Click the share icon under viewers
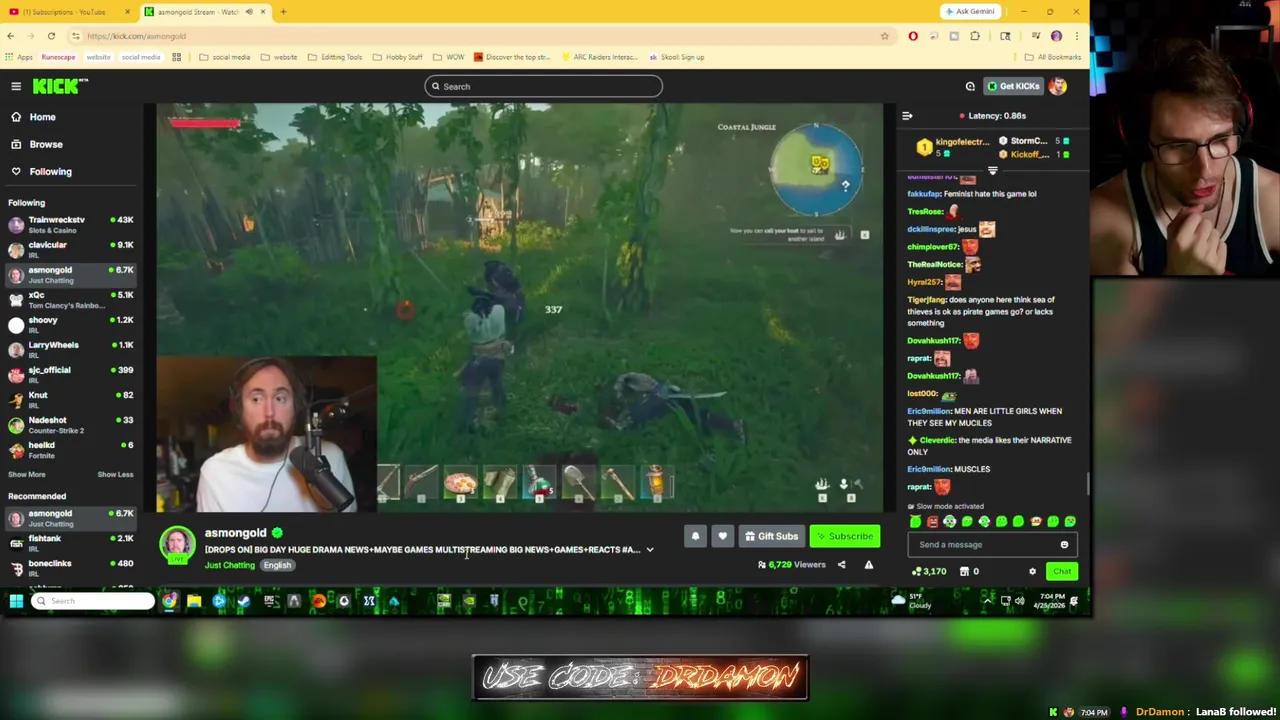The image size is (1280, 720). click(841, 565)
